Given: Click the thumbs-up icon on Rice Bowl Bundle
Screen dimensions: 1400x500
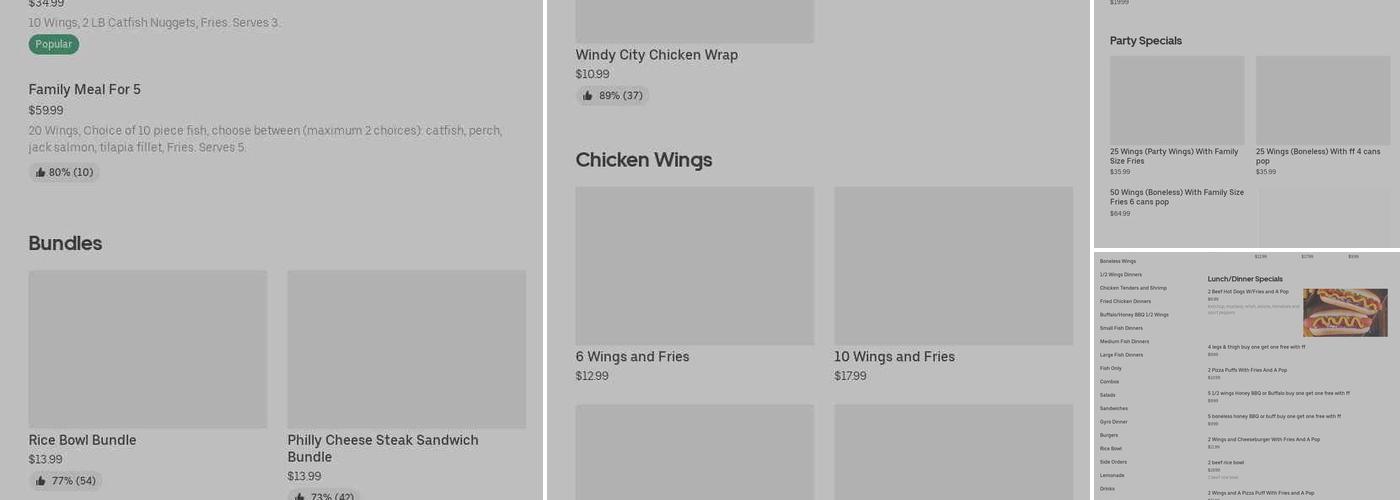Looking at the screenshot, I should point(41,481).
